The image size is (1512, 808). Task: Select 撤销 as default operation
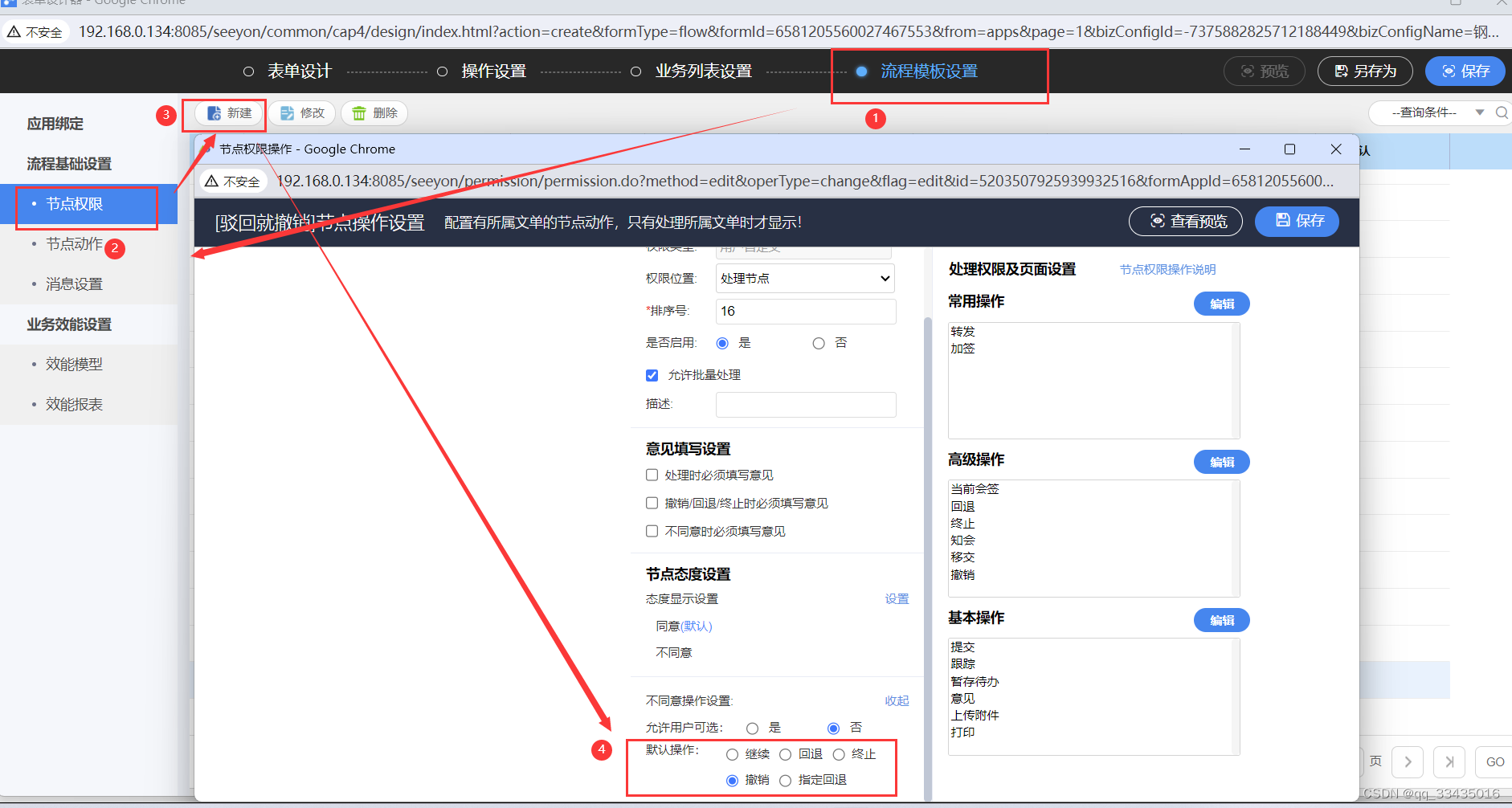pyautogui.click(x=732, y=781)
